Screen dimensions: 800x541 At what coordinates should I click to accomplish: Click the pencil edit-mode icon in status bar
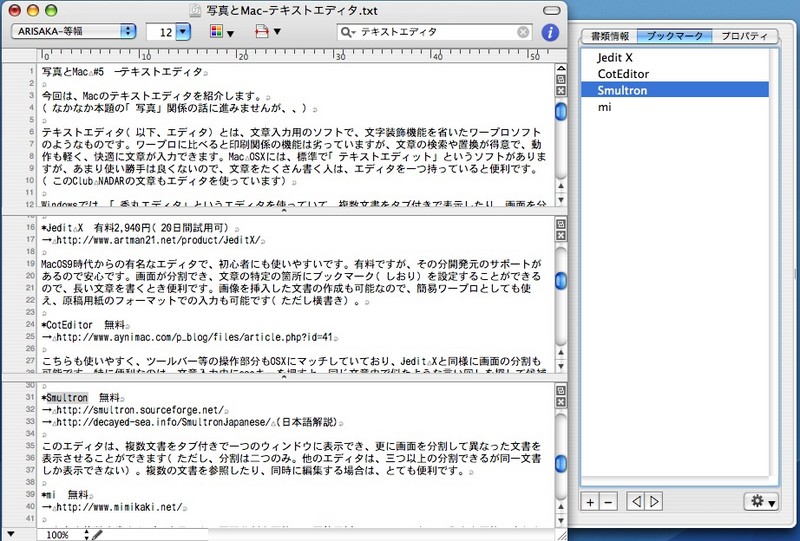[x=97, y=534]
